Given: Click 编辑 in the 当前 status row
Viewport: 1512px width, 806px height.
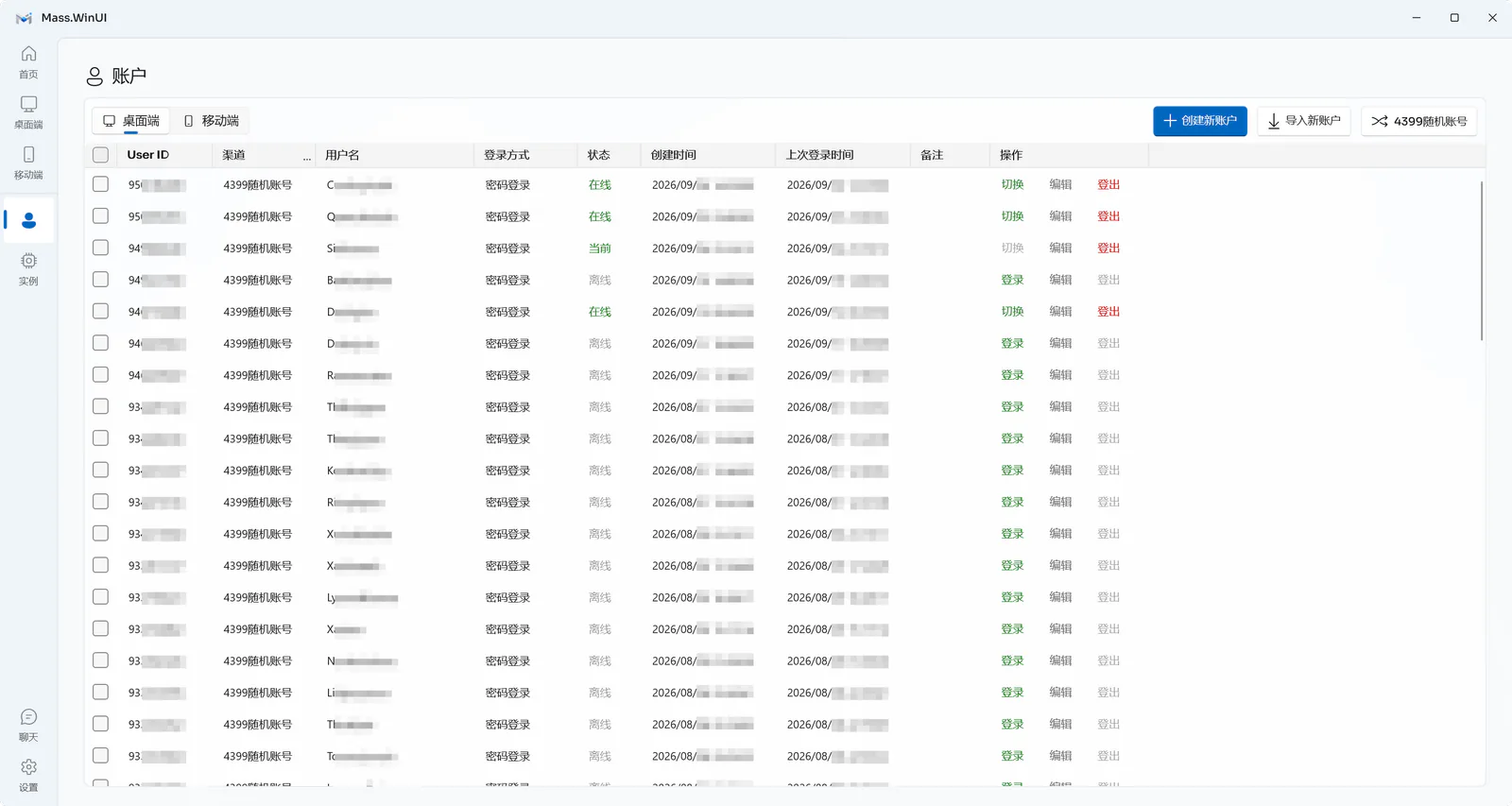Looking at the screenshot, I should (x=1060, y=249).
